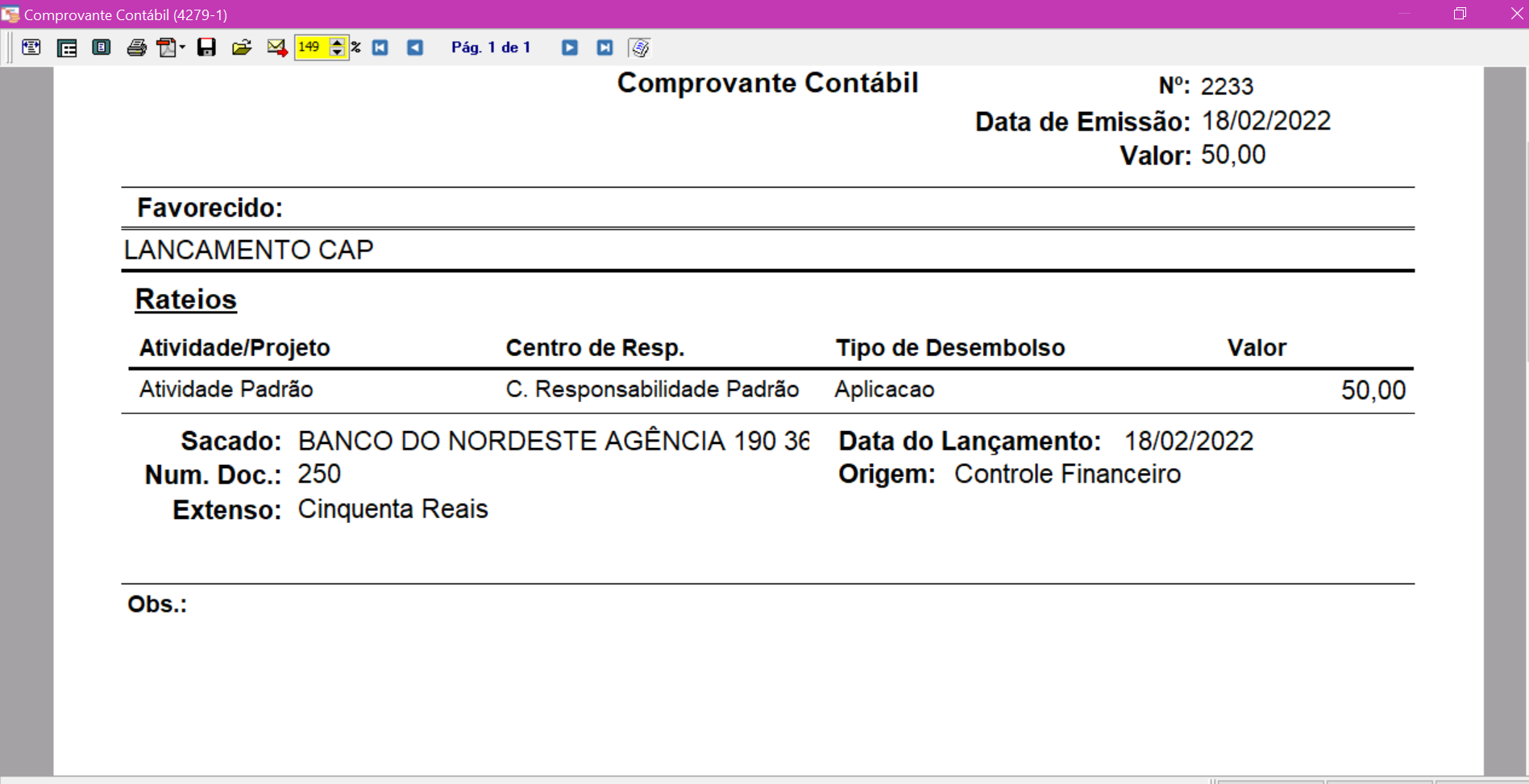1529x784 pixels.
Task: Click the Aplicacao cell
Action: coord(884,390)
